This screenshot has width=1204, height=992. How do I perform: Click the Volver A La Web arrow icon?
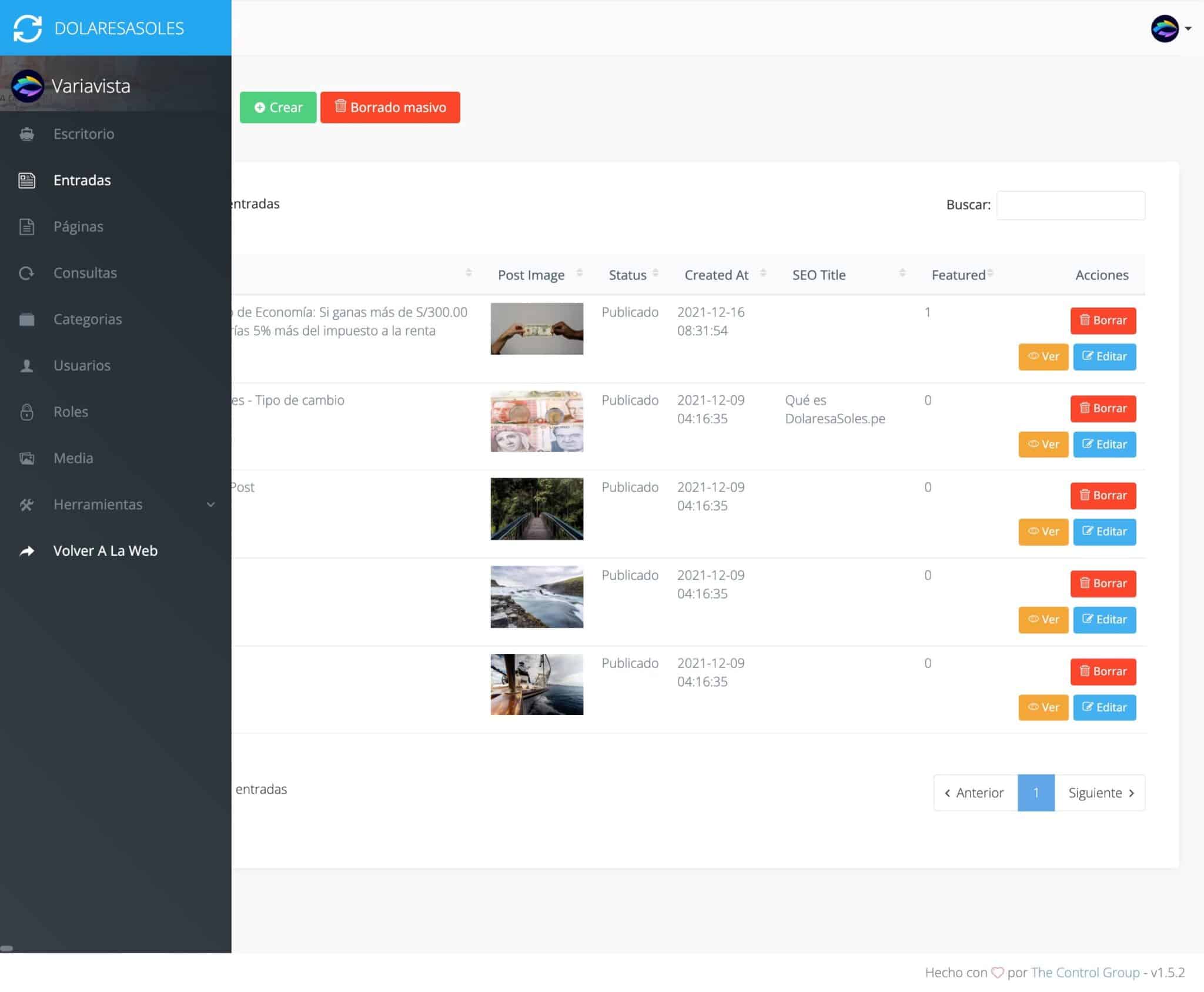click(x=27, y=551)
